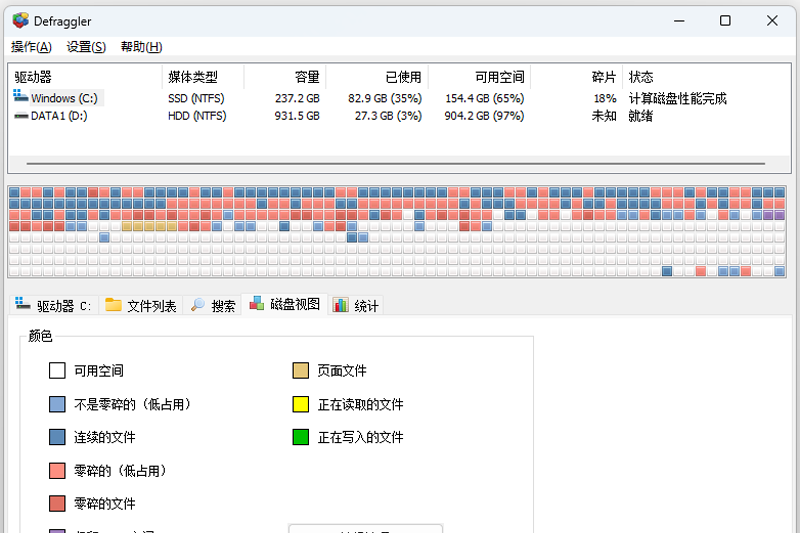Click the 931.5 GB capacity value
800x533 pixels.
coord(297,116)
